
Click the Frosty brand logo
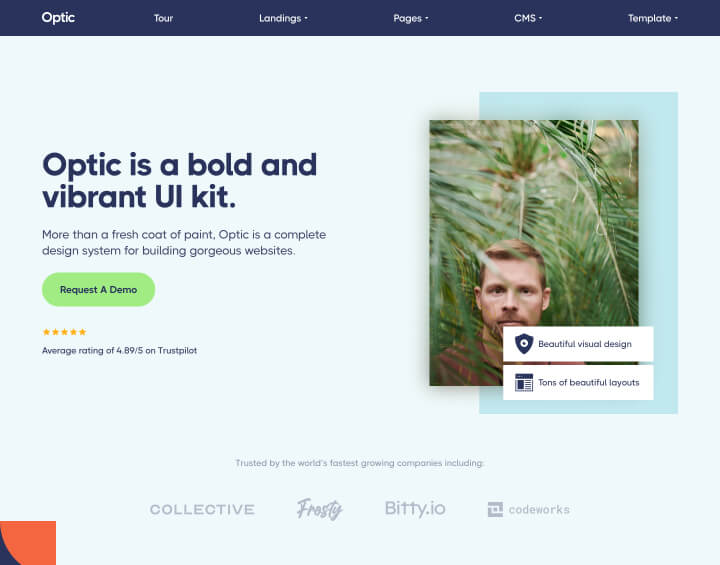click(x=320, y=509)
